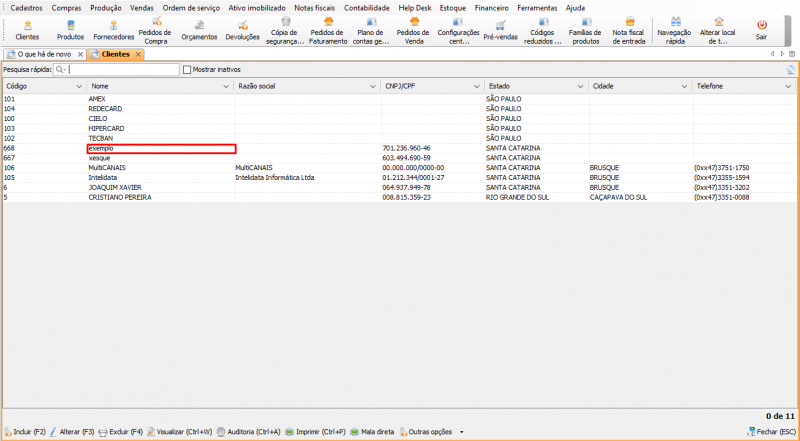Open the Produtos toolbar icon
The image size is (800, 441).
(70, 30)
